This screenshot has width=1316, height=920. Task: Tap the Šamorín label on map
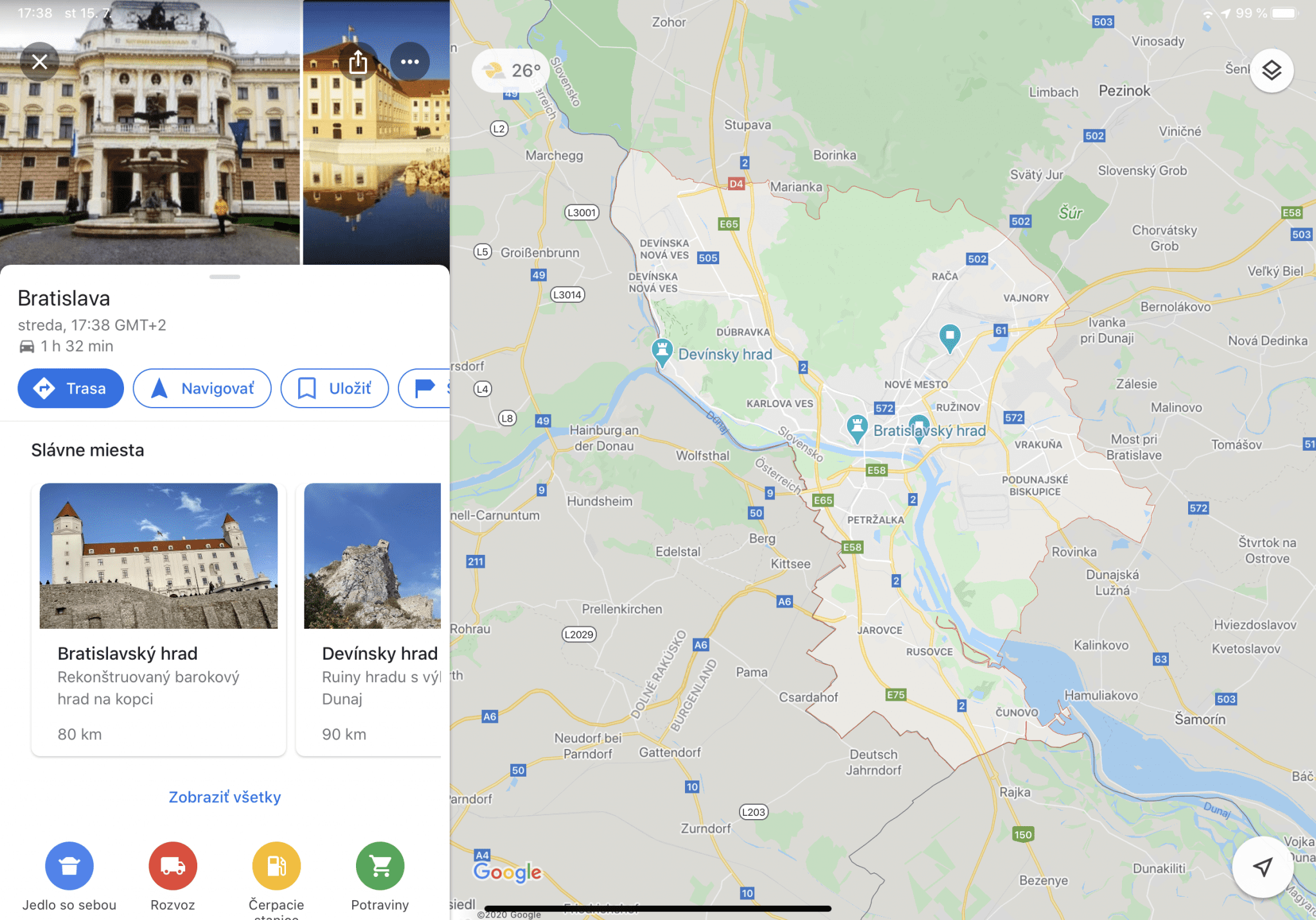click(1200, 719)
